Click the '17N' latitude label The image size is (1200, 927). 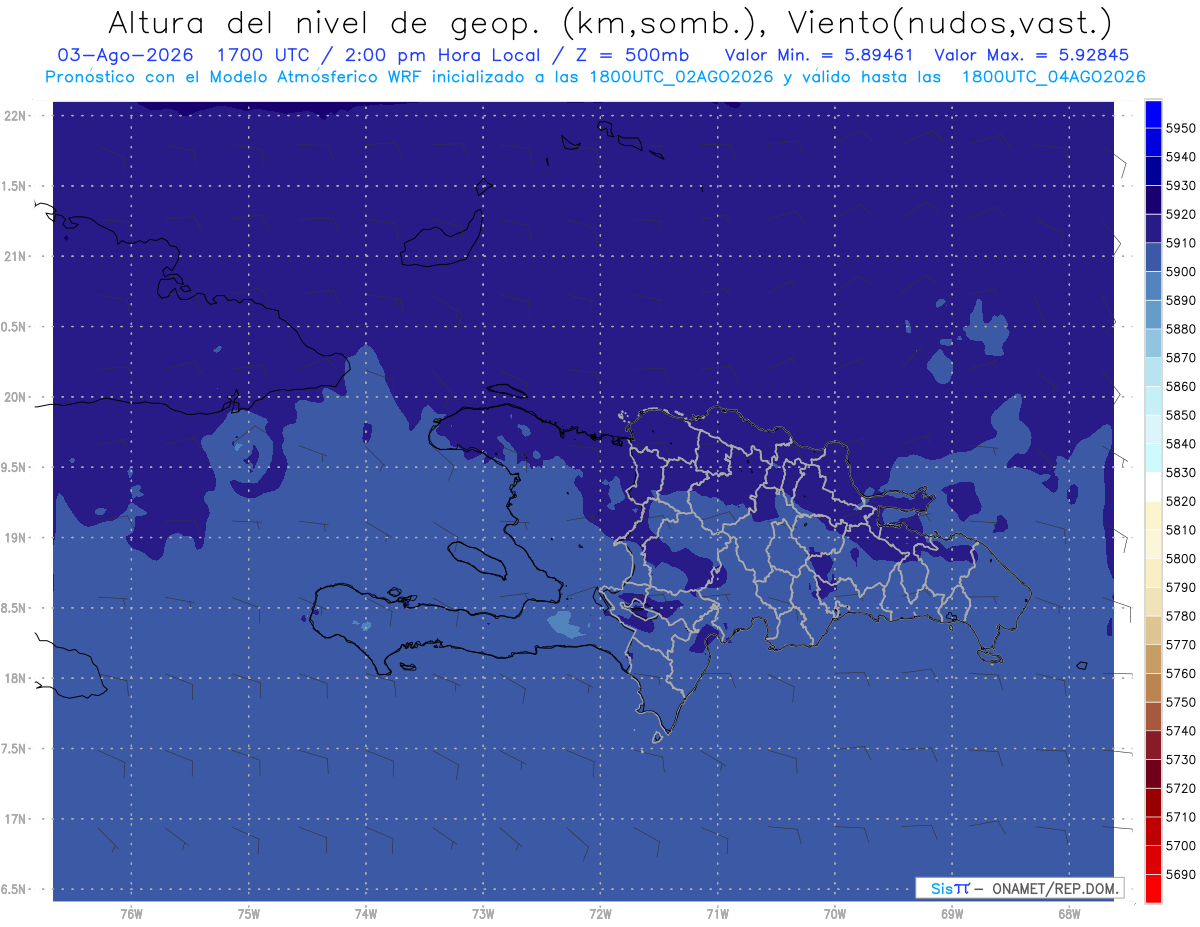click(17, 819)
